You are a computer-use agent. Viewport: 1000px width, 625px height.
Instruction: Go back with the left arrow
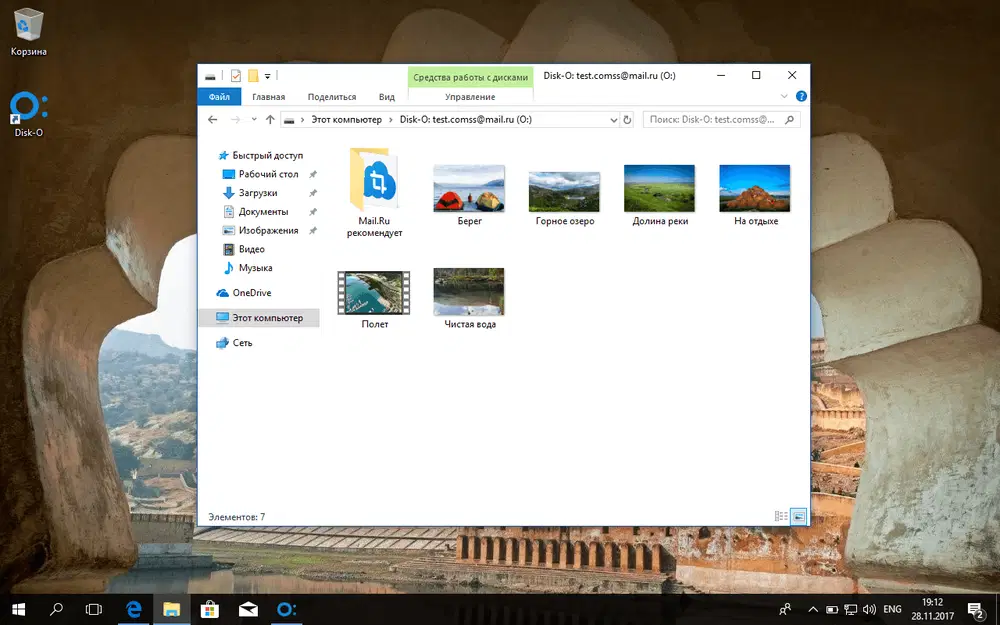[x=212, y=119]
